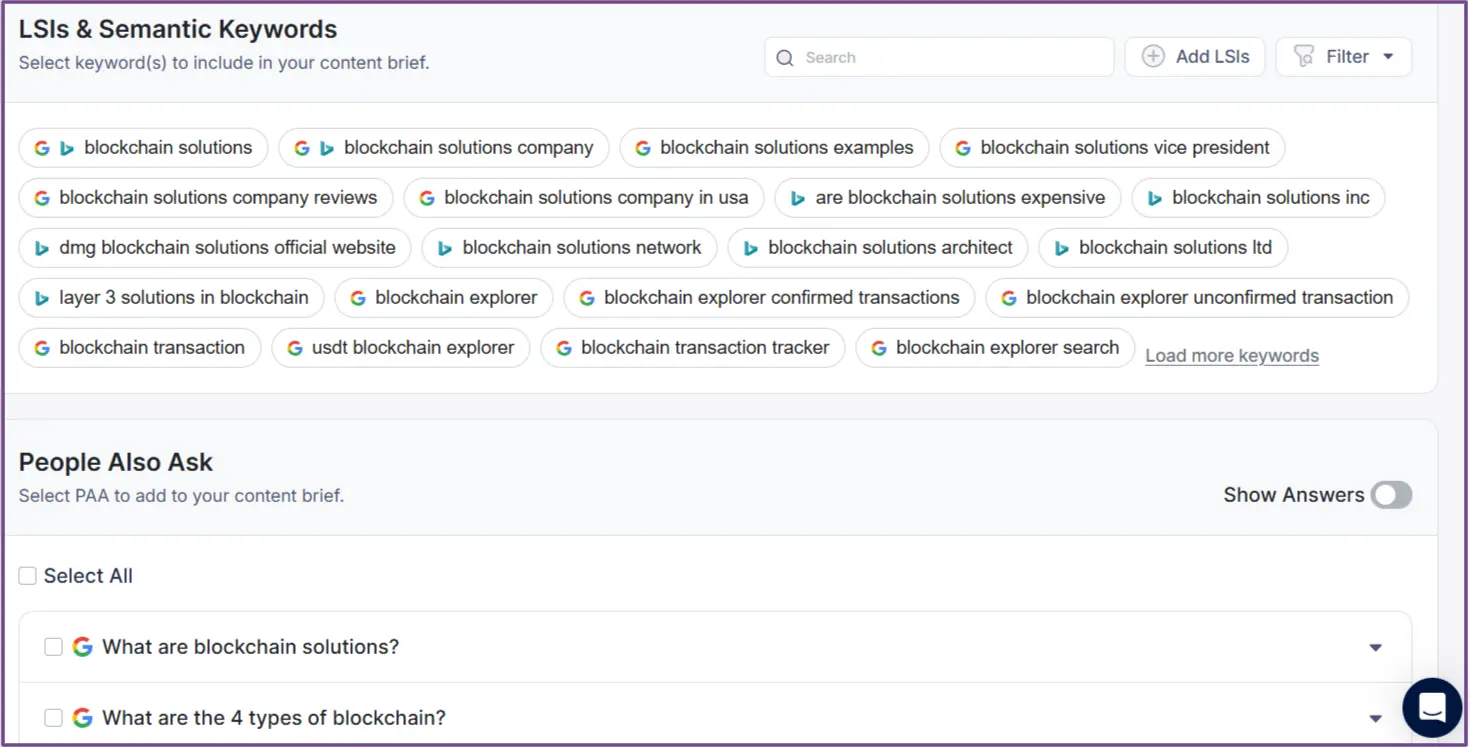1470x747 pixels.
Task: Enable the Show Answers toggle
Action: click(x=1391, y=494)
